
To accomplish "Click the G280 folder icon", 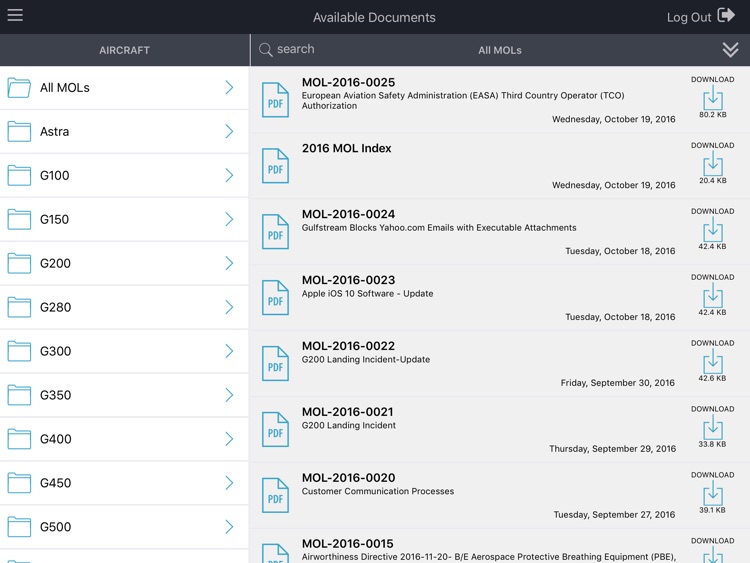I will click(19, 307).
